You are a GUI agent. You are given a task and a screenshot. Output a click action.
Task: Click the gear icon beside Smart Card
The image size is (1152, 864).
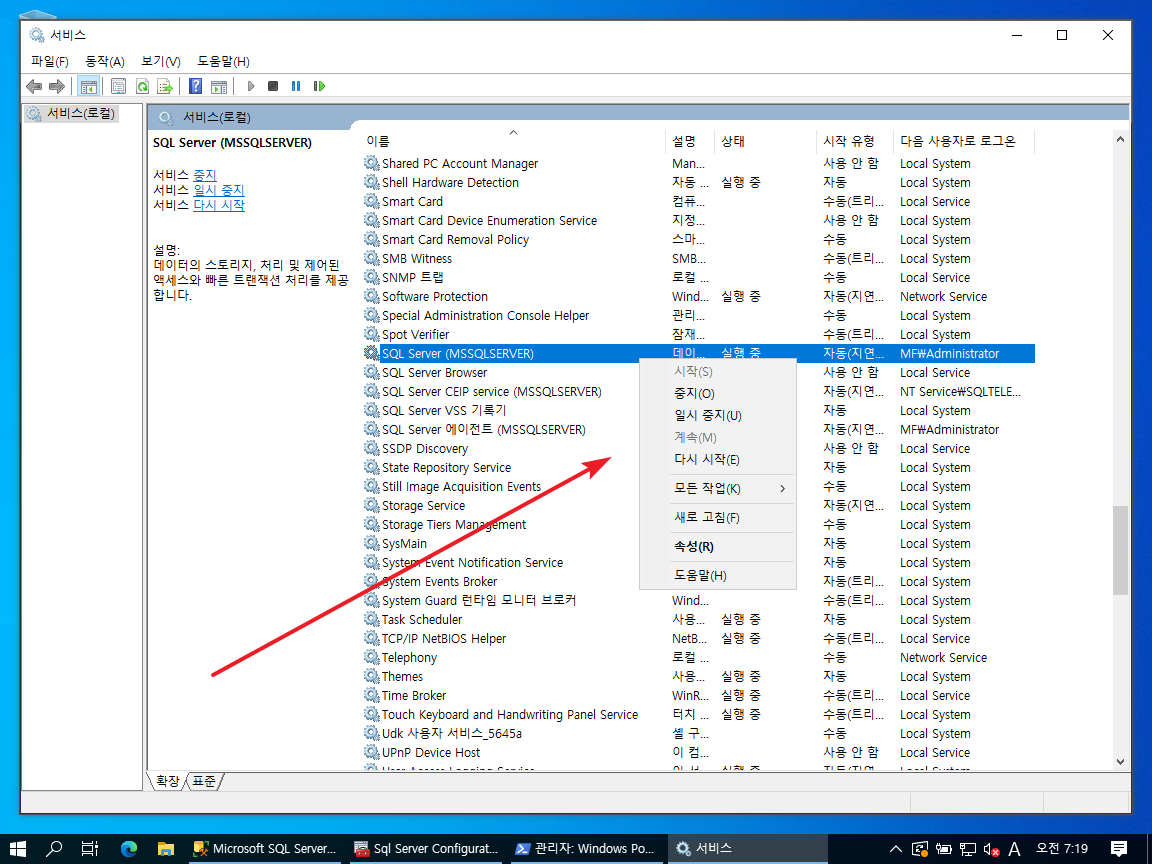[372, 201]
